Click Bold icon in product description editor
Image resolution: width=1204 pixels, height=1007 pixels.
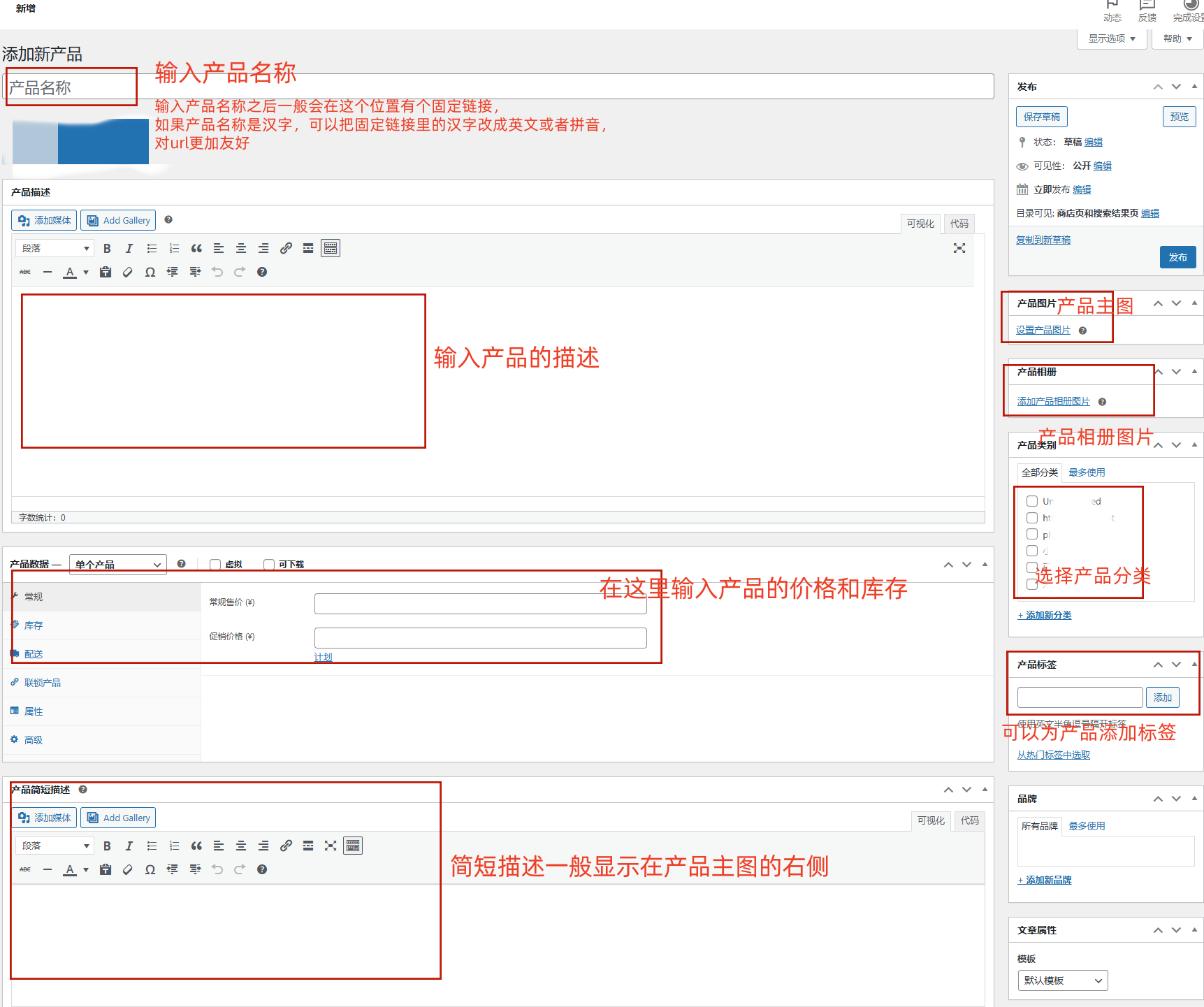click(x=107, y=249)
